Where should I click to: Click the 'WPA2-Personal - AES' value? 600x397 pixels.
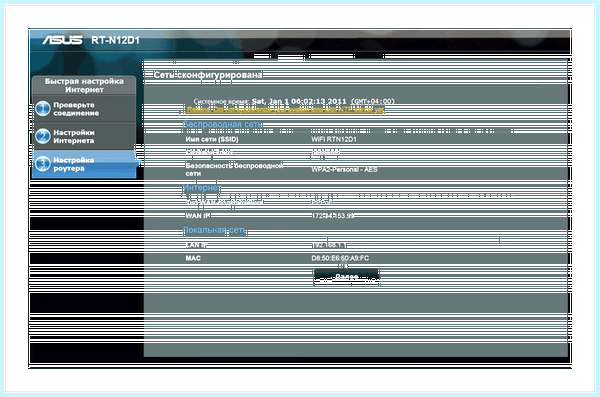click(344, 169)
